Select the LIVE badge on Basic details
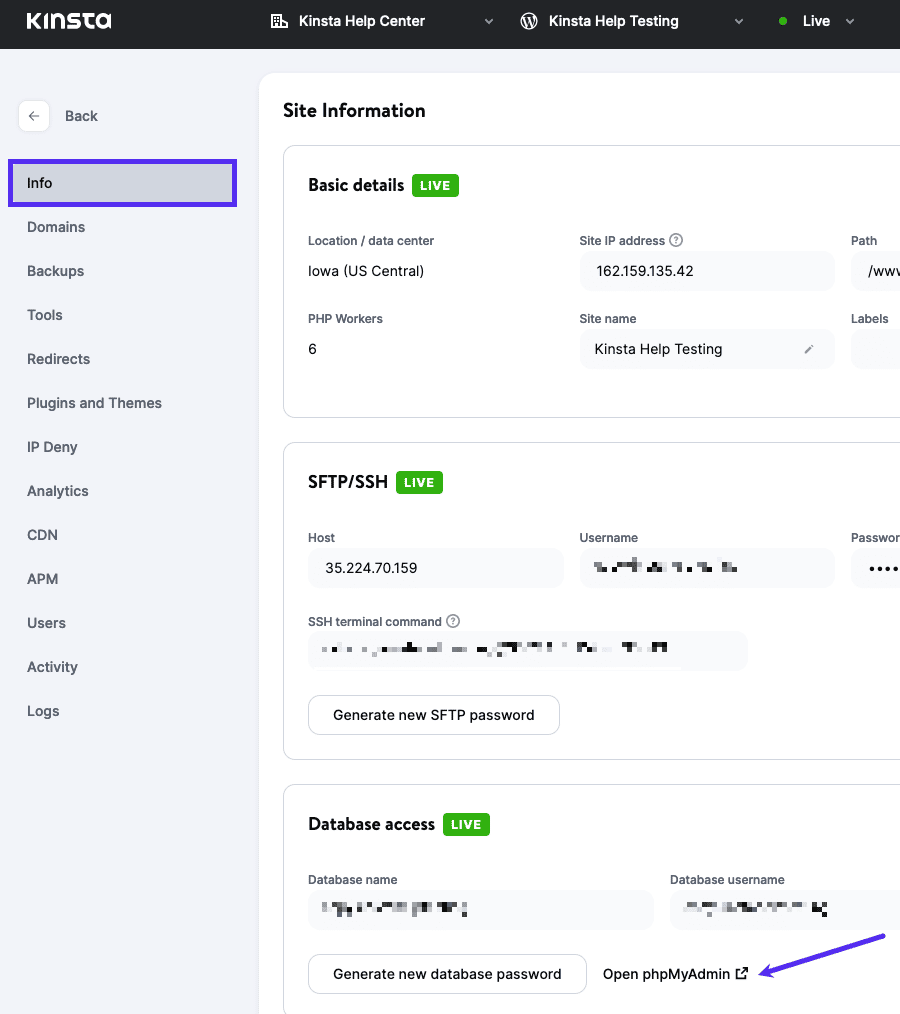 pyautogui.click(x=434, y=185)
